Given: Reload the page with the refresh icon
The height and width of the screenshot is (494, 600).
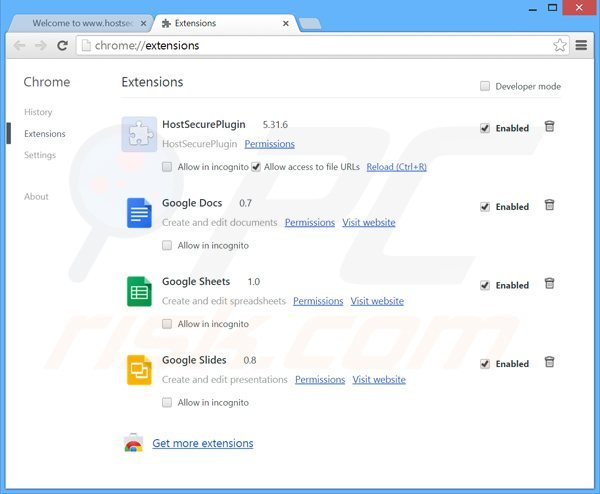Looking at the screenshot, I should (62, 46).
